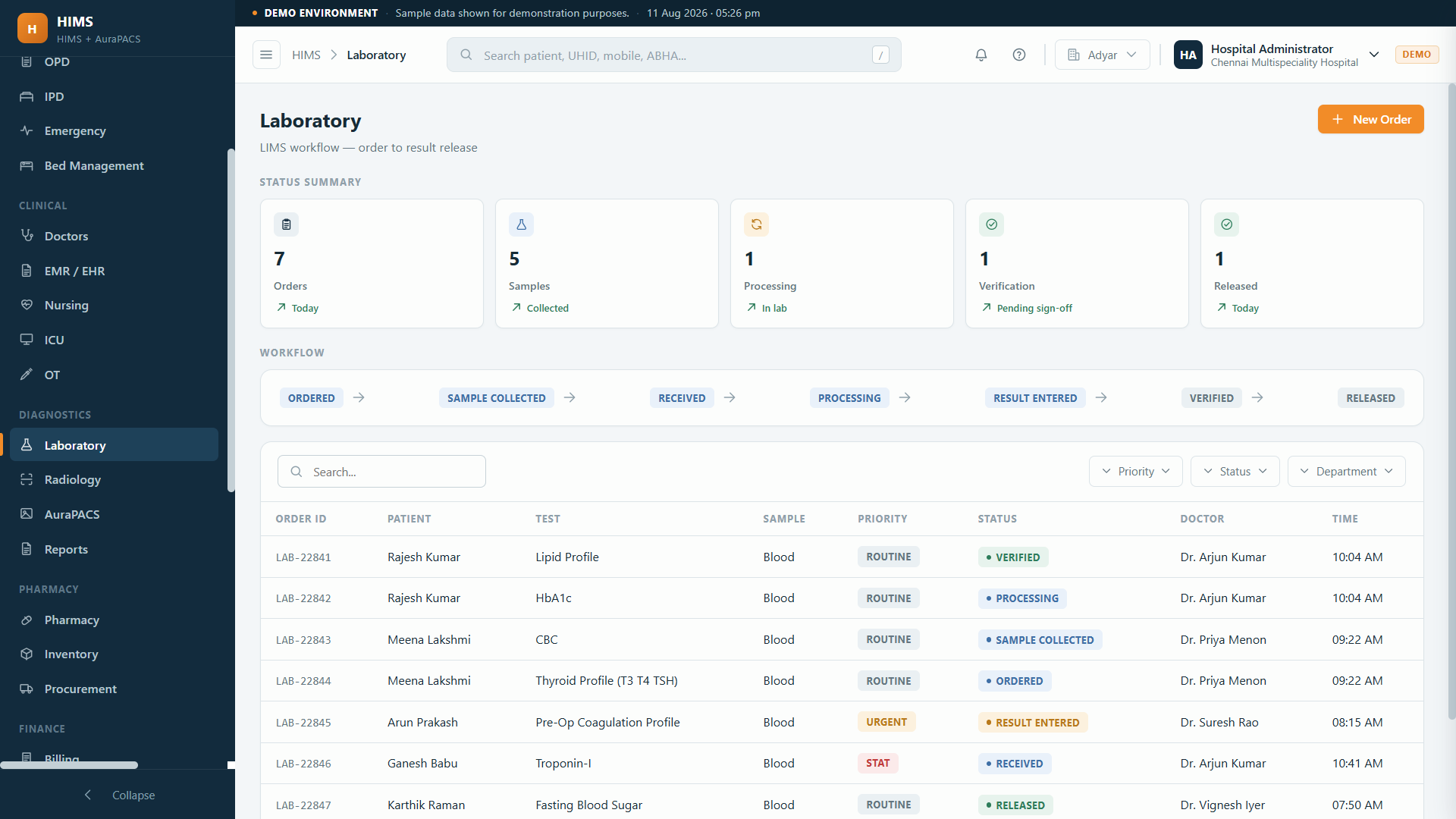The width and height of the screenshot is (1456, 819).
Task: Open the Department filter dropdown
Action: [1346, 471]
